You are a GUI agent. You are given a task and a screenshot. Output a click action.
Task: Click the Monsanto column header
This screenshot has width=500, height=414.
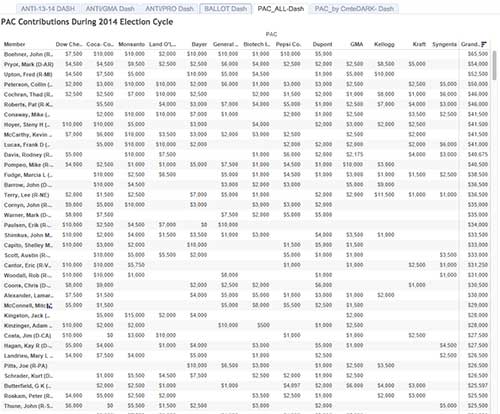pos(132,44)
